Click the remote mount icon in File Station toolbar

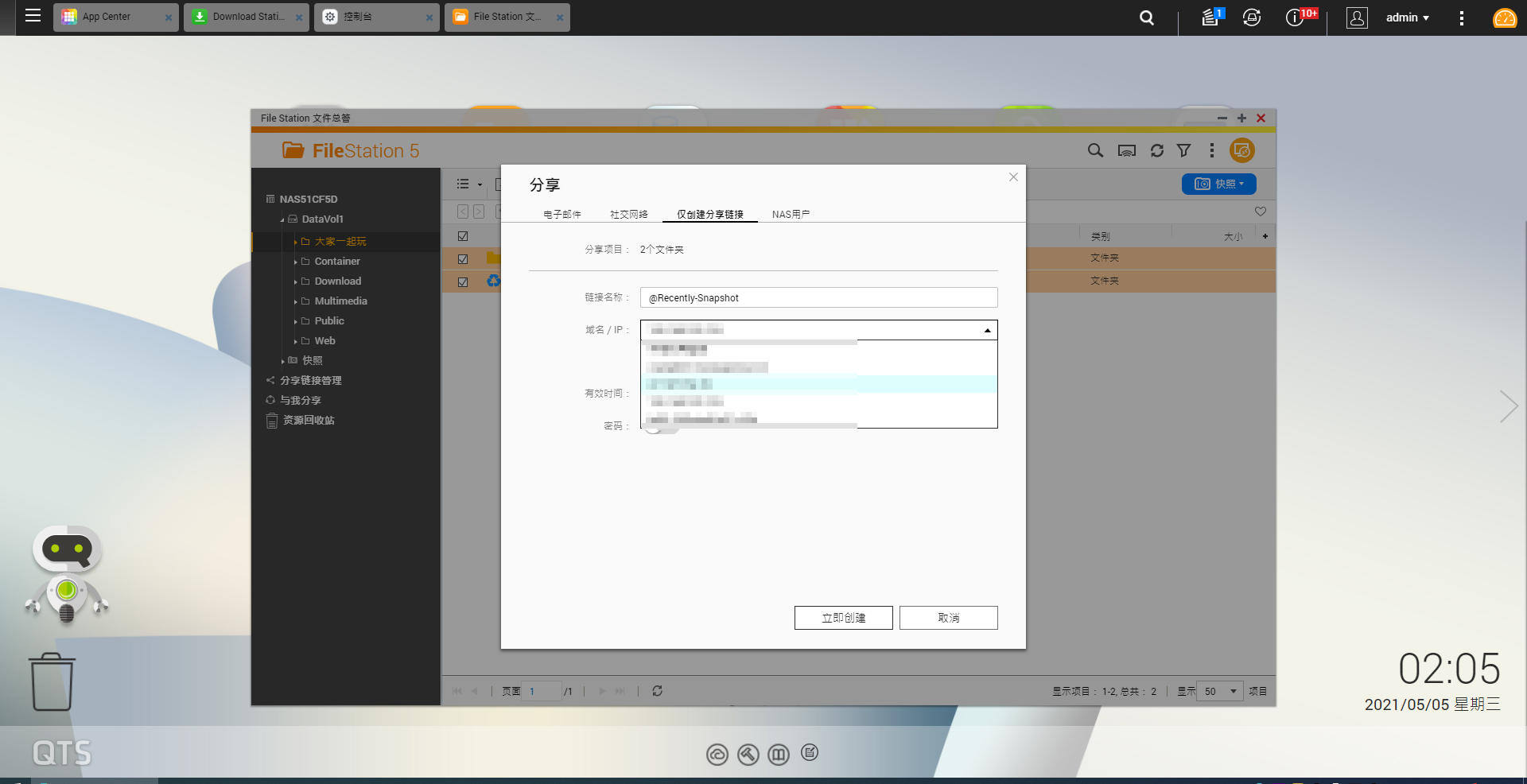[1126, 150]
